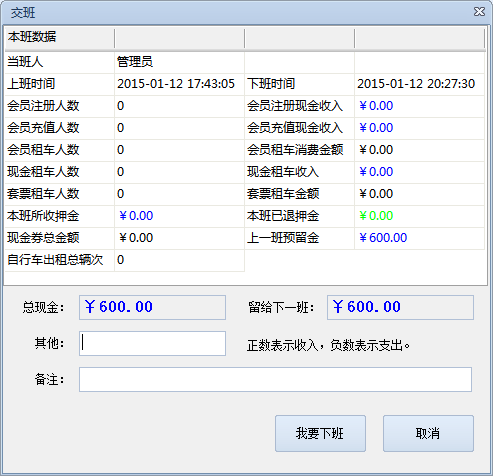The image size is (493, 476).
Task: Select the 下班时间 value cell
Action: click(x=419, y=84)
